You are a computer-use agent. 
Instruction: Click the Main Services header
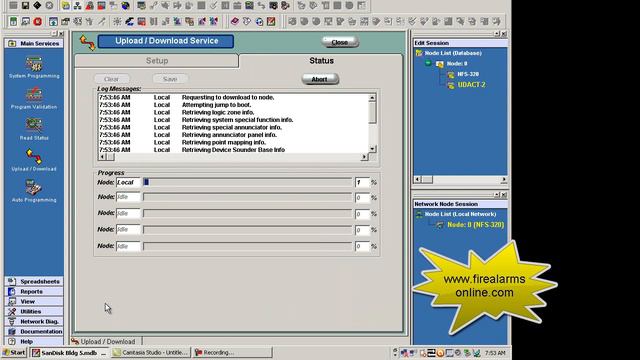click(x=34, y=43)
